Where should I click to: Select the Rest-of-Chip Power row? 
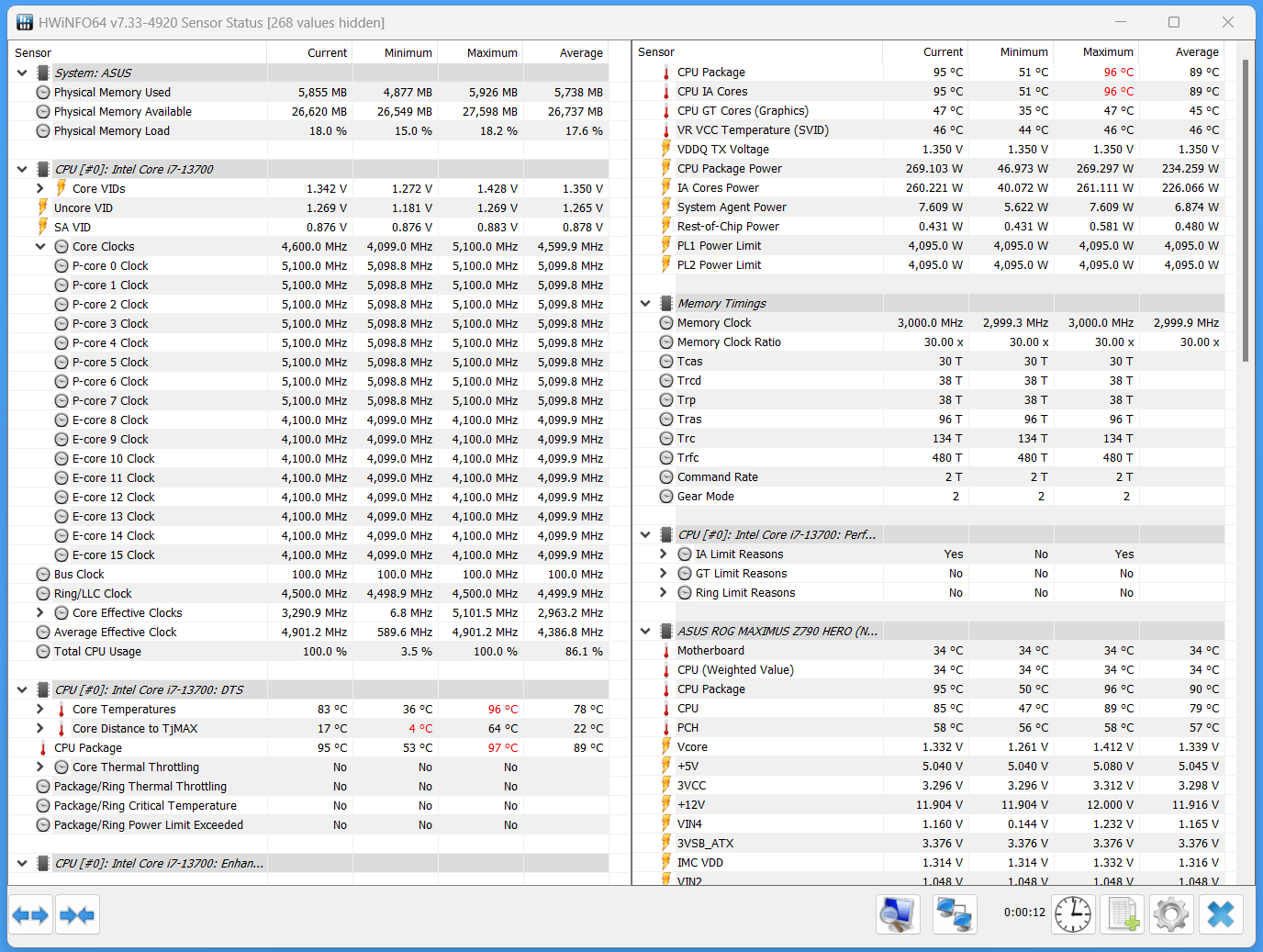click(x=929, y=227)
